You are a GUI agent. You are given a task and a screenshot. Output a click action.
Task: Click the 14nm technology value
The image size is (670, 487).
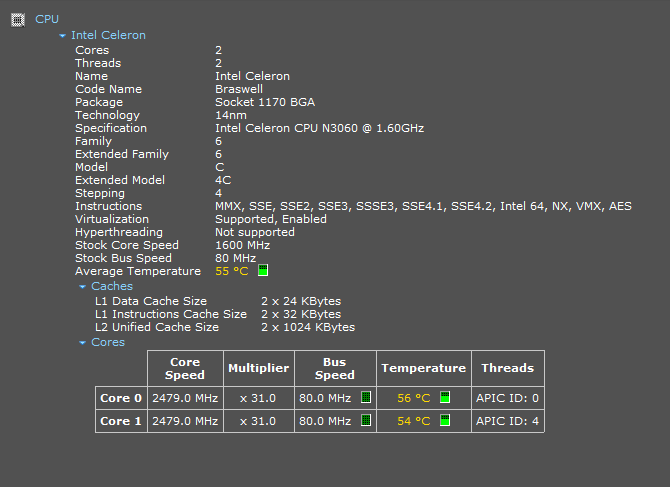pos(231,115)
